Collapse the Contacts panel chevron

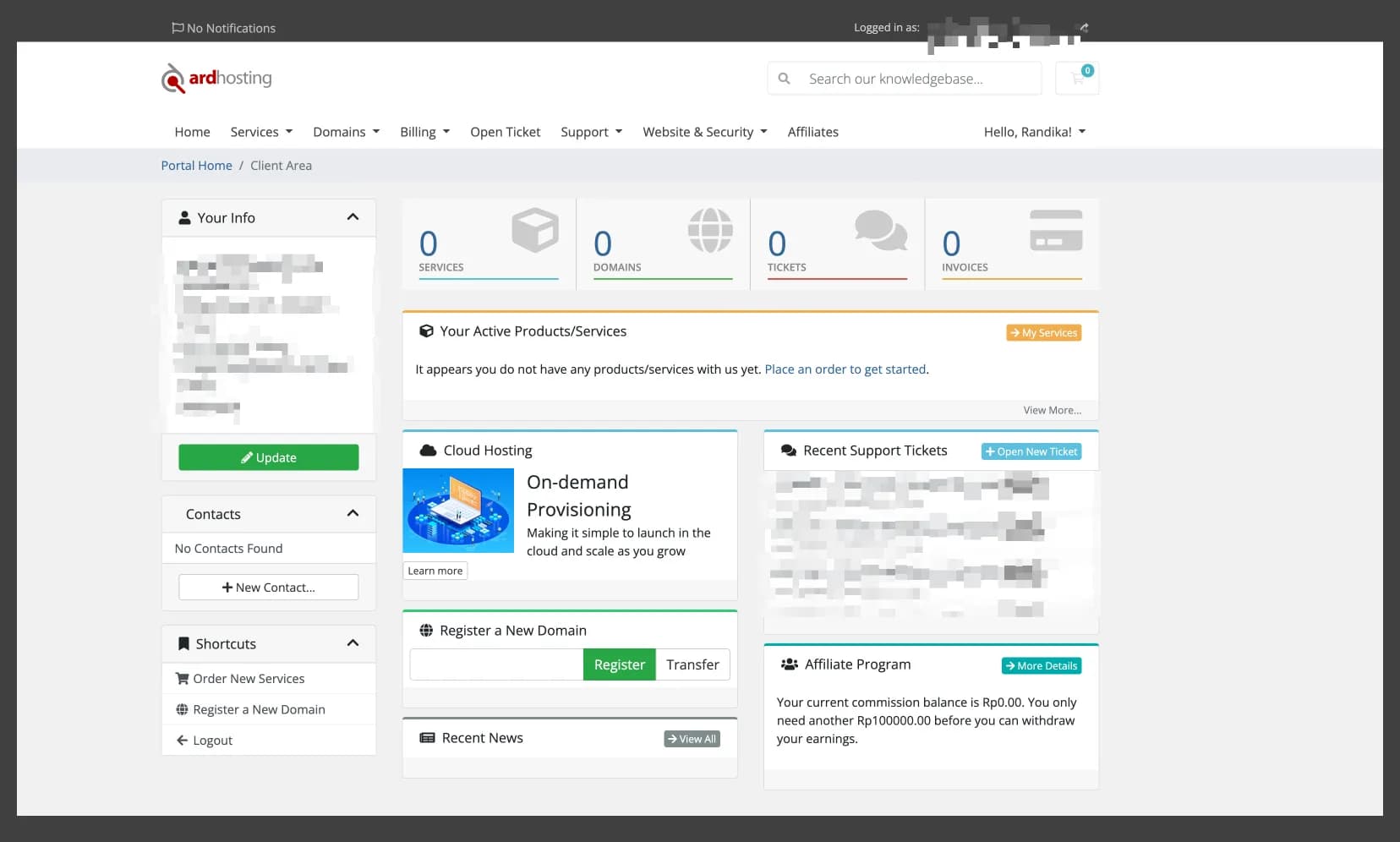(x=353, y=514)
